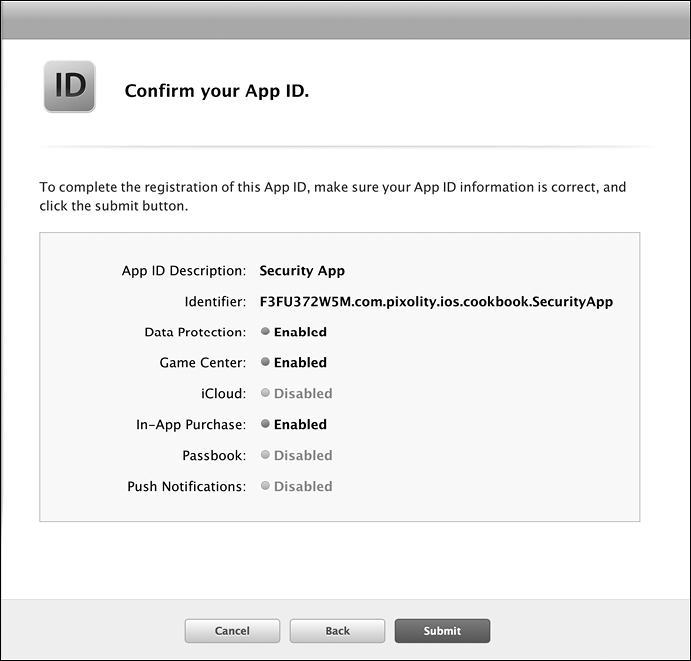Click the Identifier field label
This screenshot has width=691, height=661.
click(x=214, y=301)
